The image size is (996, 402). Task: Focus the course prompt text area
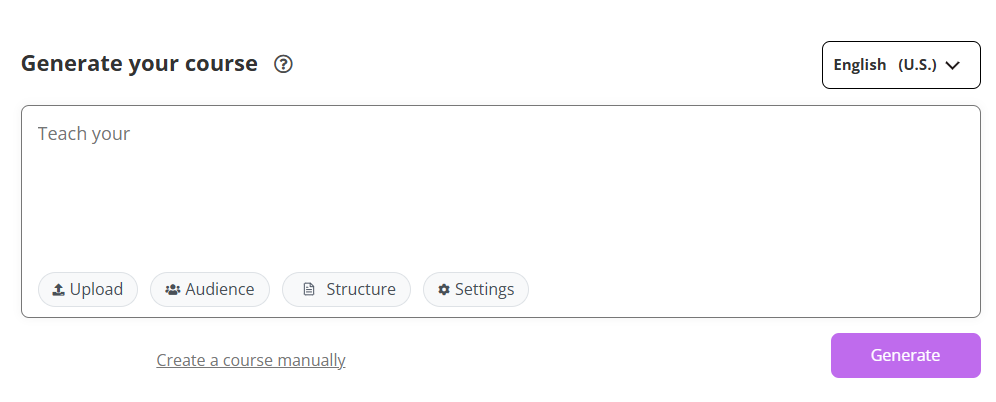coord(500,190)
